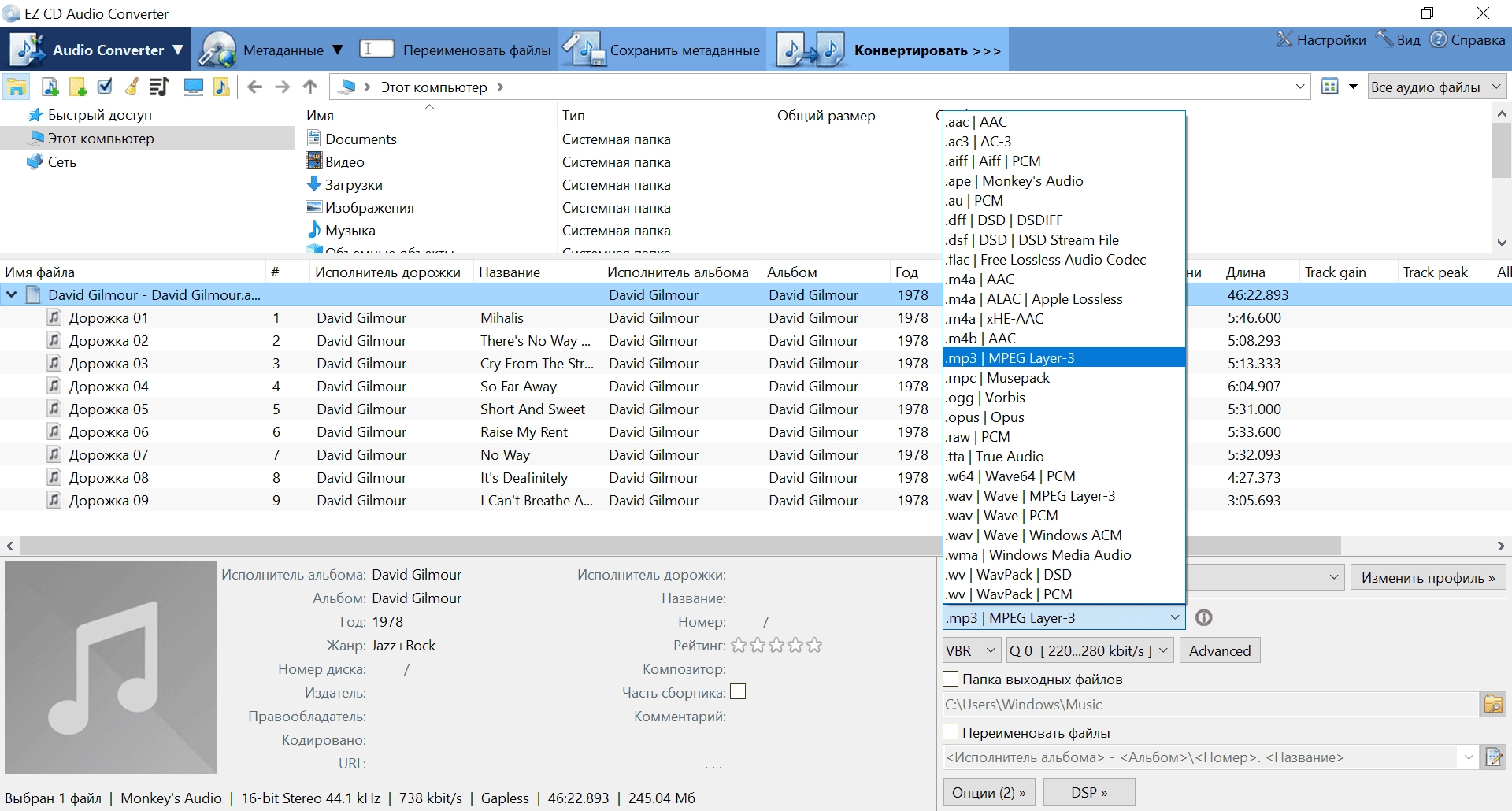Select .wma Windows Media Audio
Screen dimensions: 1512x811
pos(1064,555)
